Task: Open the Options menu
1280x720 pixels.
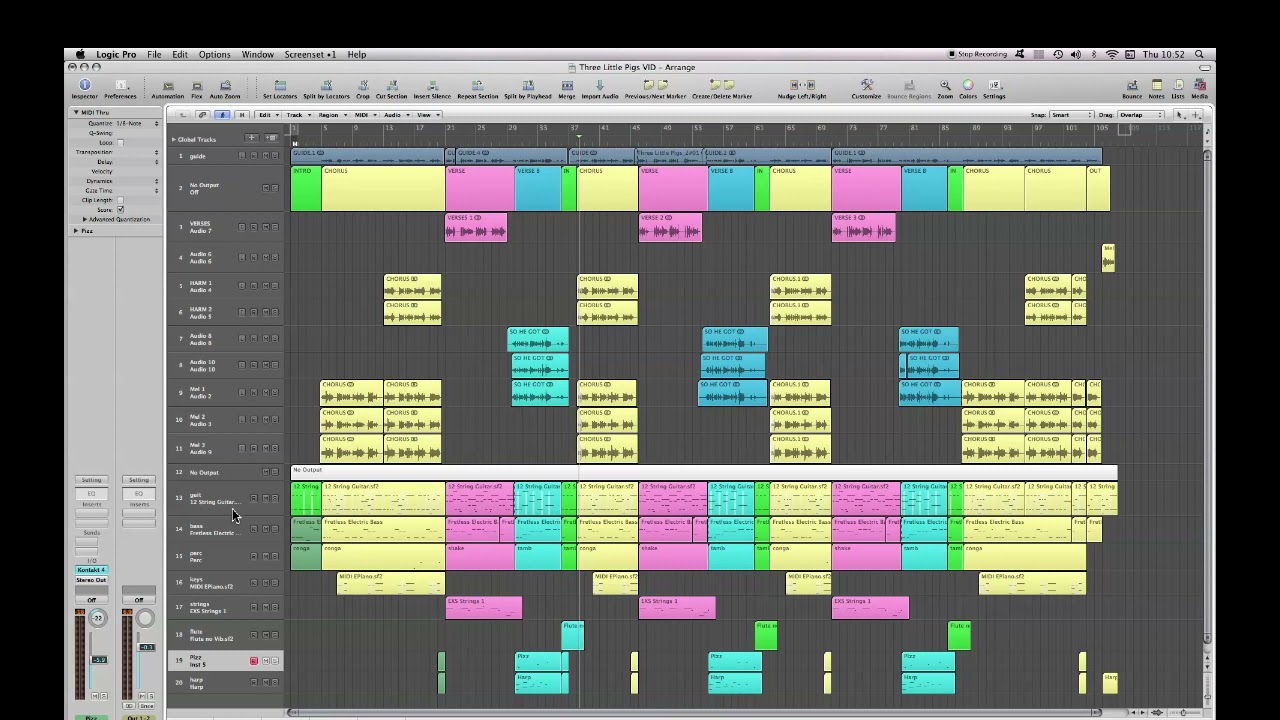Action: (214, 54)
